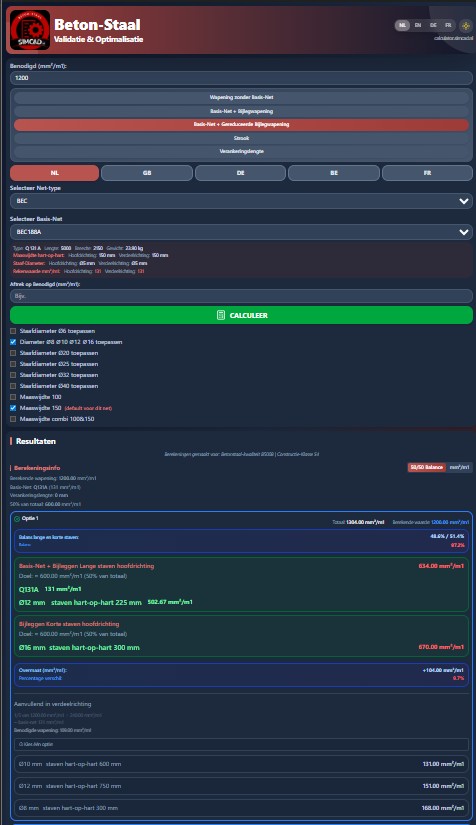Click the green check icon beside Optie 1
Image resolution: width=476 pixels, height=825 pixels.
(17, 519)
